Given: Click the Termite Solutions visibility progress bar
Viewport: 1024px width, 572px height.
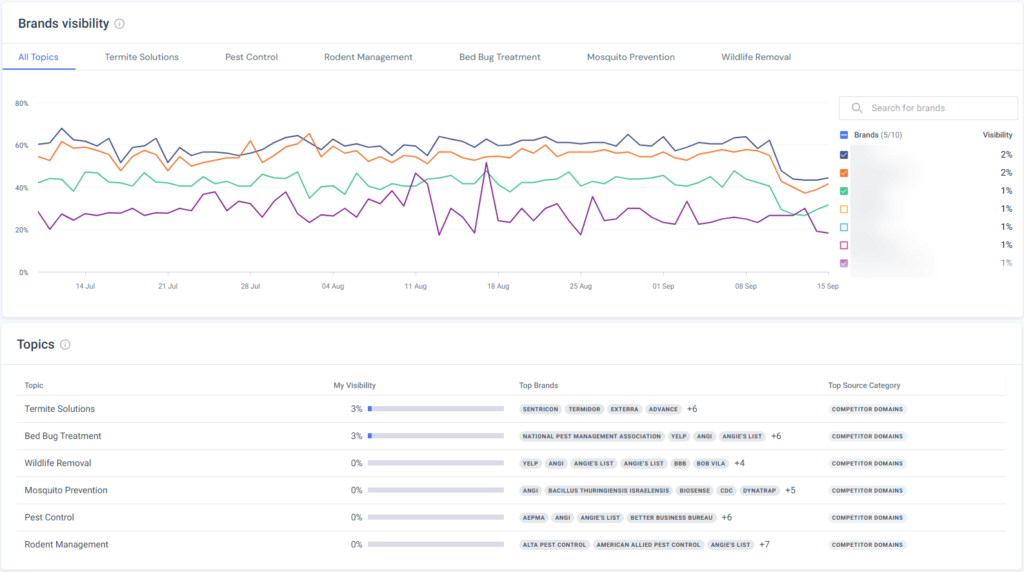Looking at the screenshot, I should coord(436,409).
